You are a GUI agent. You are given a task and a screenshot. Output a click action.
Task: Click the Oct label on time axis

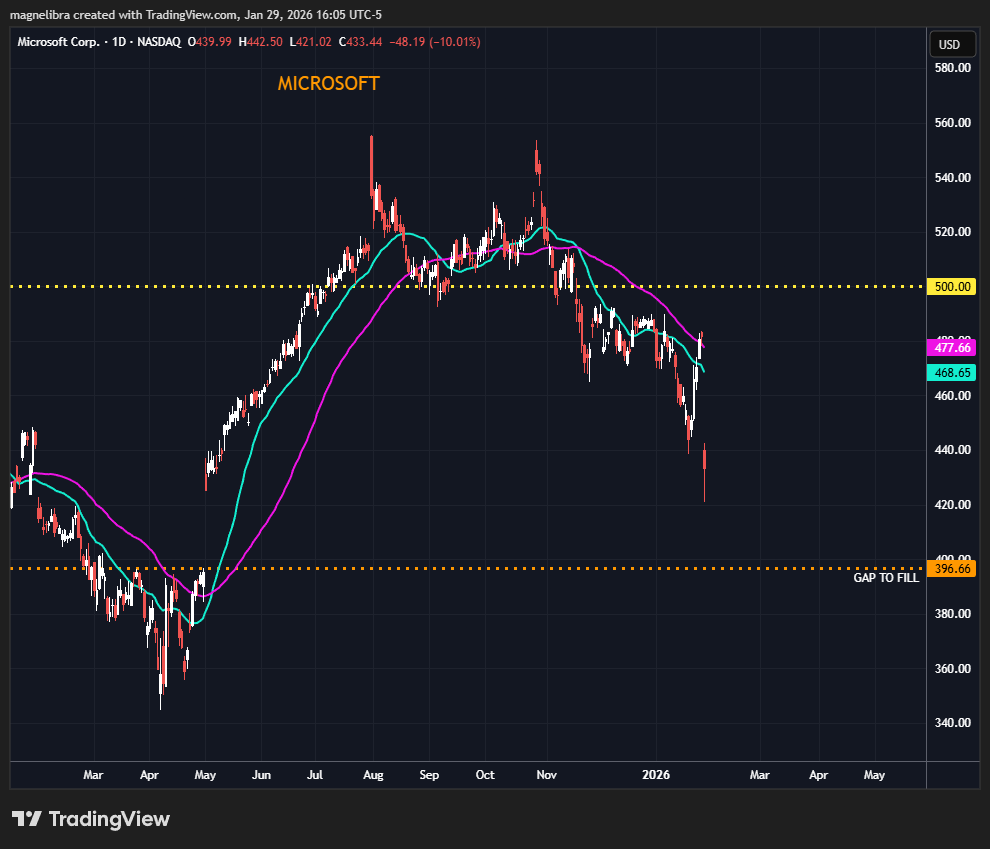485,775
